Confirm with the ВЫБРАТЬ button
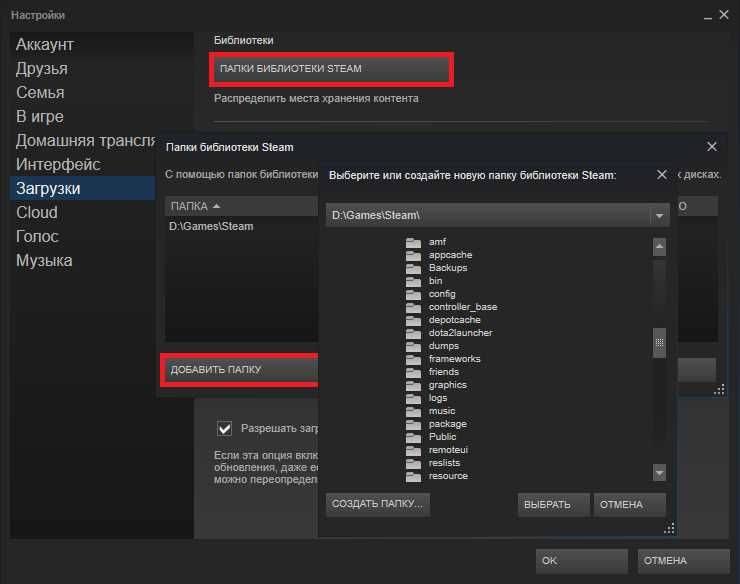The height and width of the screenshot is (584, 740). click(x=553, y=505)
